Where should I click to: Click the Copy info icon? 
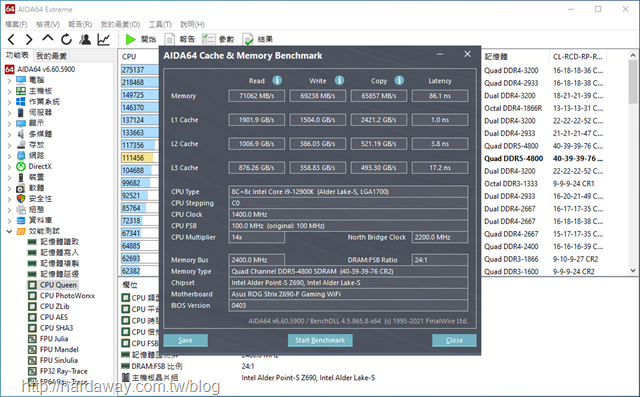399,80
